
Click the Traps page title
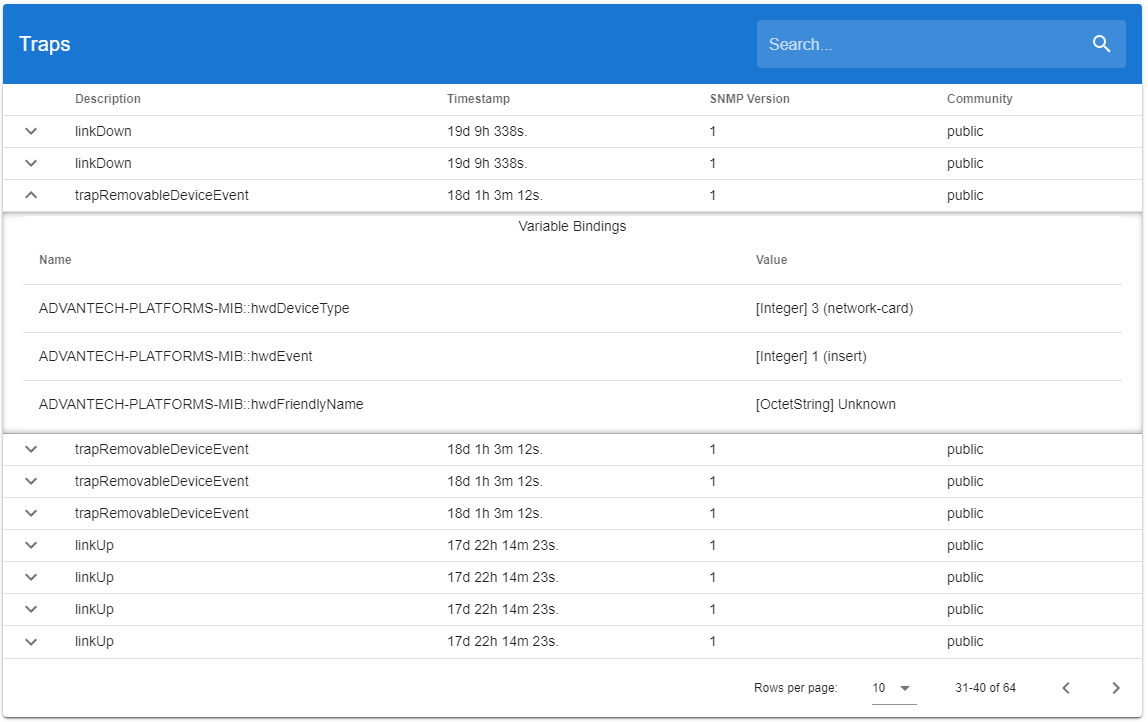click(45, 44)
